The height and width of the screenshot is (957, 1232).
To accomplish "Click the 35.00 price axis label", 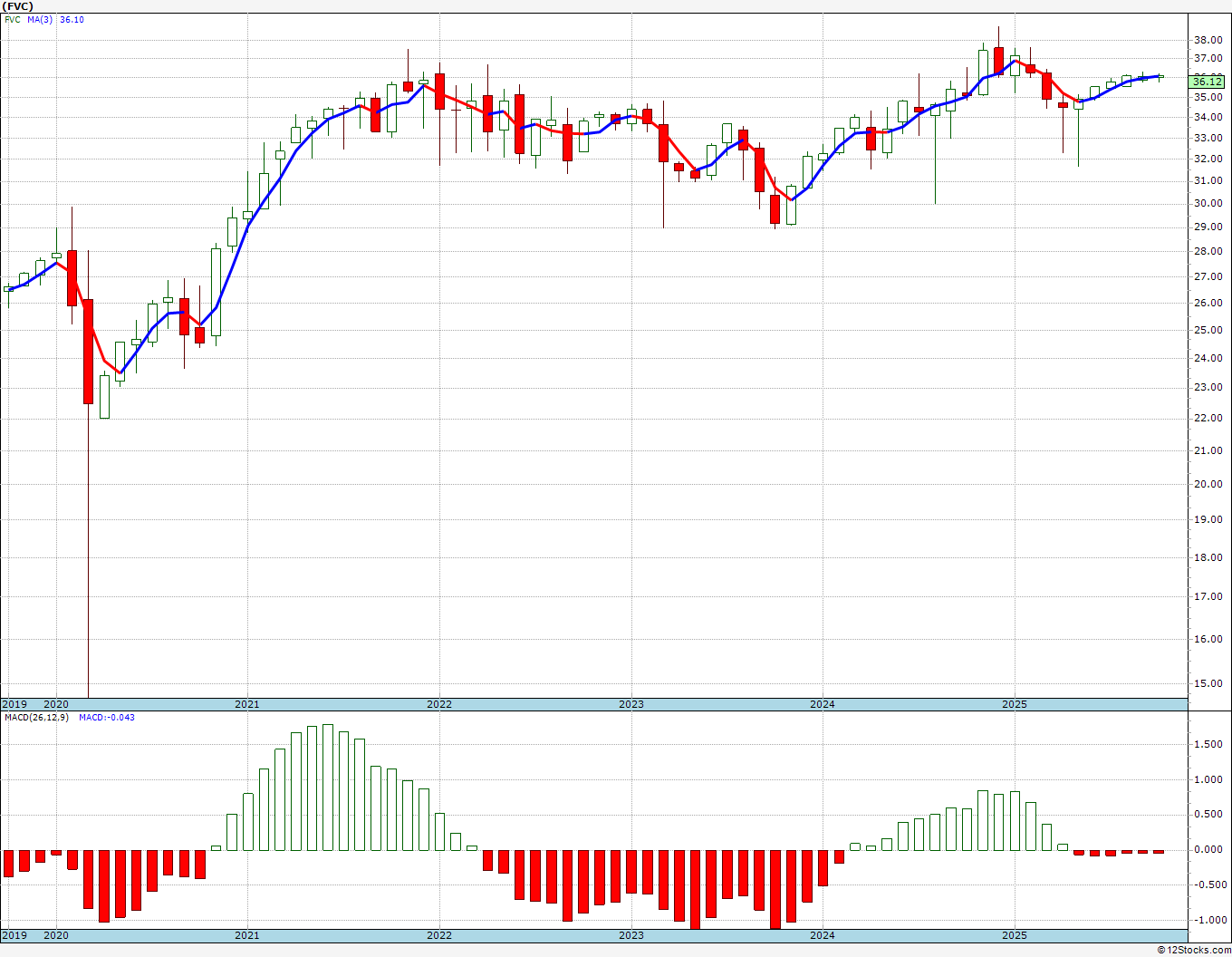I will [x=1208, y=97].
